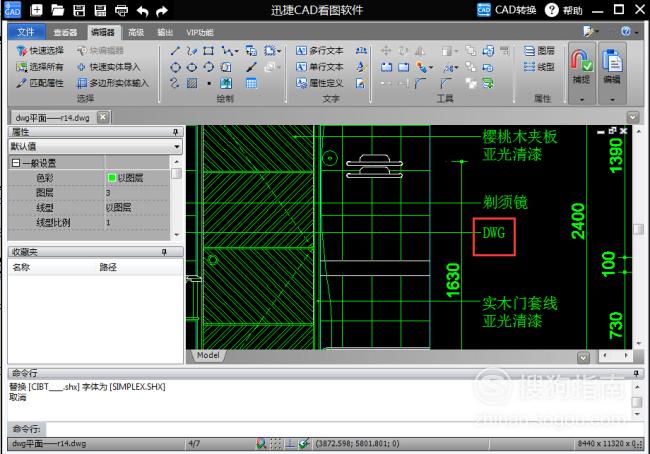Click the Save As icon
This screenshot has width=650, height=454.
(x=100, y=10)
